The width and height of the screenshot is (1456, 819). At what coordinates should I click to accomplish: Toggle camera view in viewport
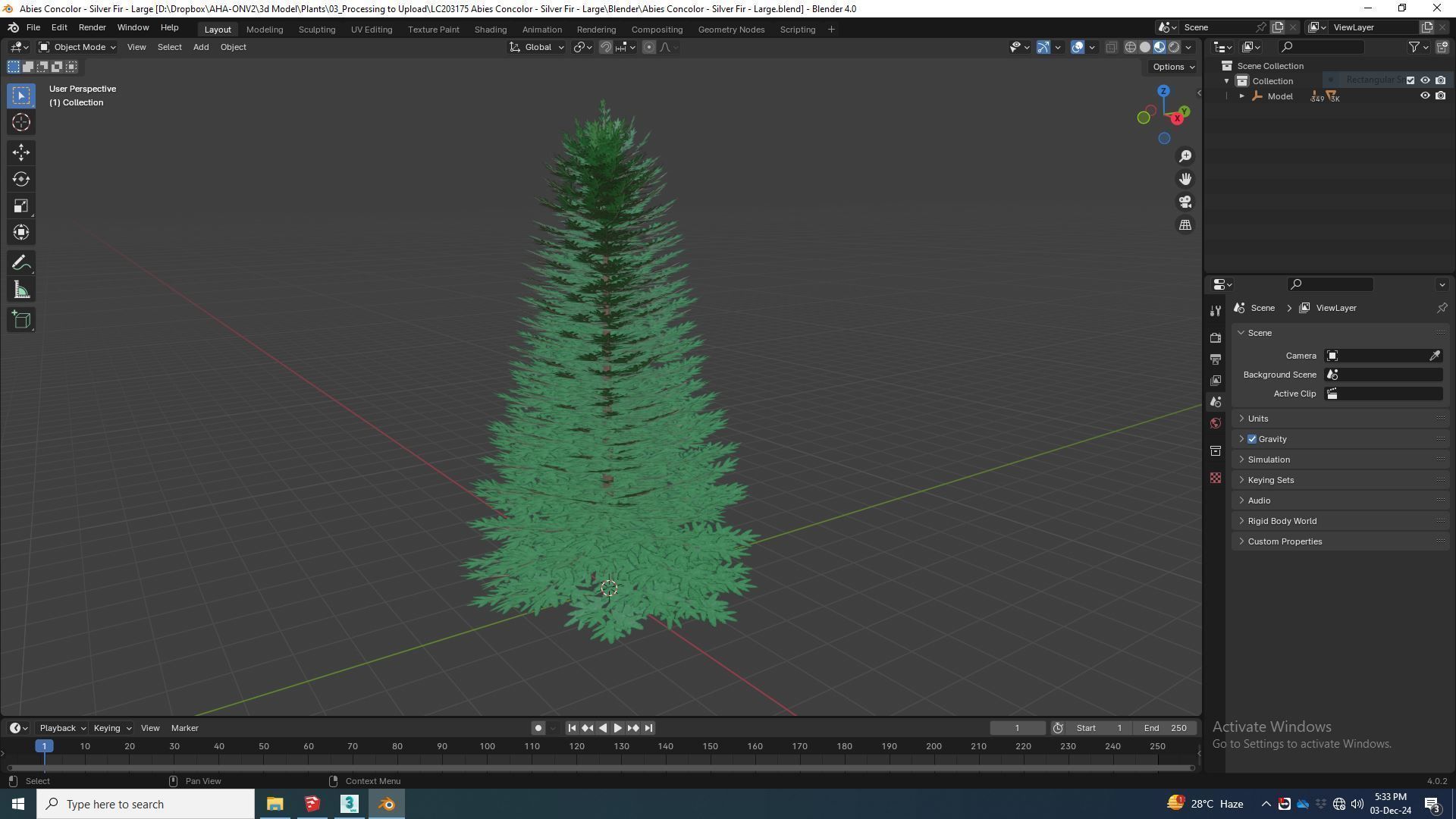point(1185,202)
